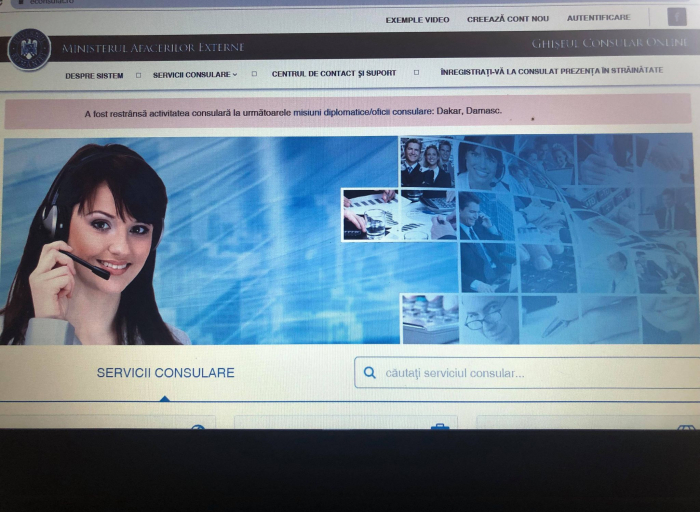Viewport: 700px width, 512px height.
Task: Open Centrul de Contact și Suport
Action: point(334,73)
